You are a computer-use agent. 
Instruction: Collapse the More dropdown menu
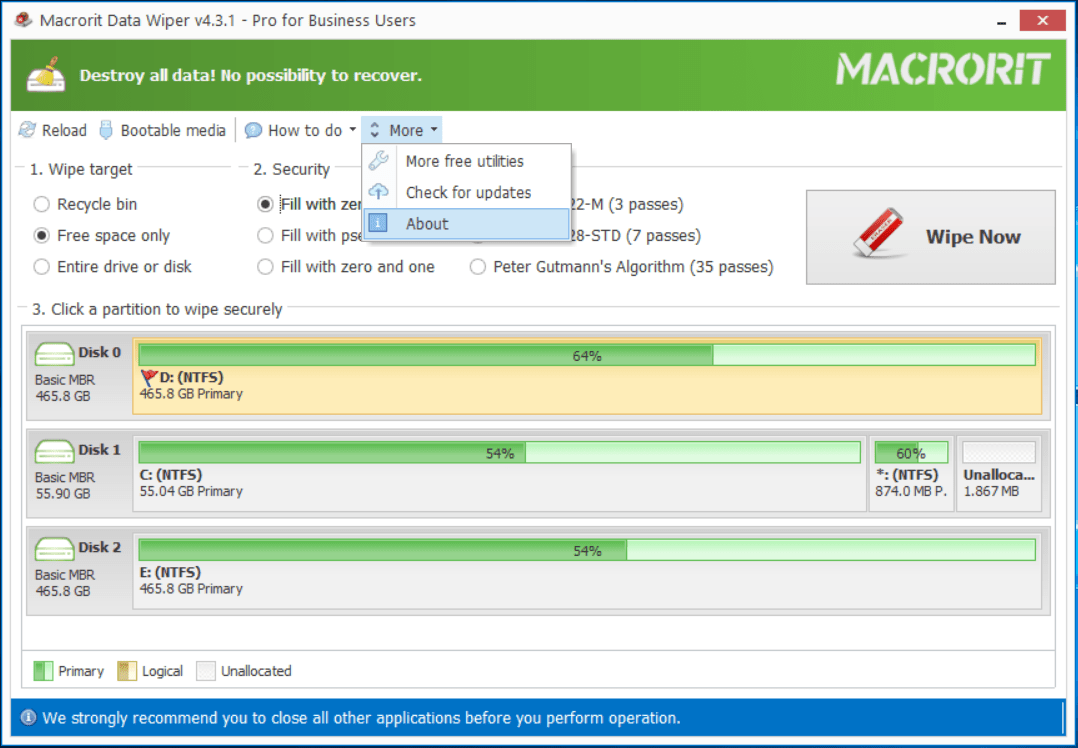point(402,130)
